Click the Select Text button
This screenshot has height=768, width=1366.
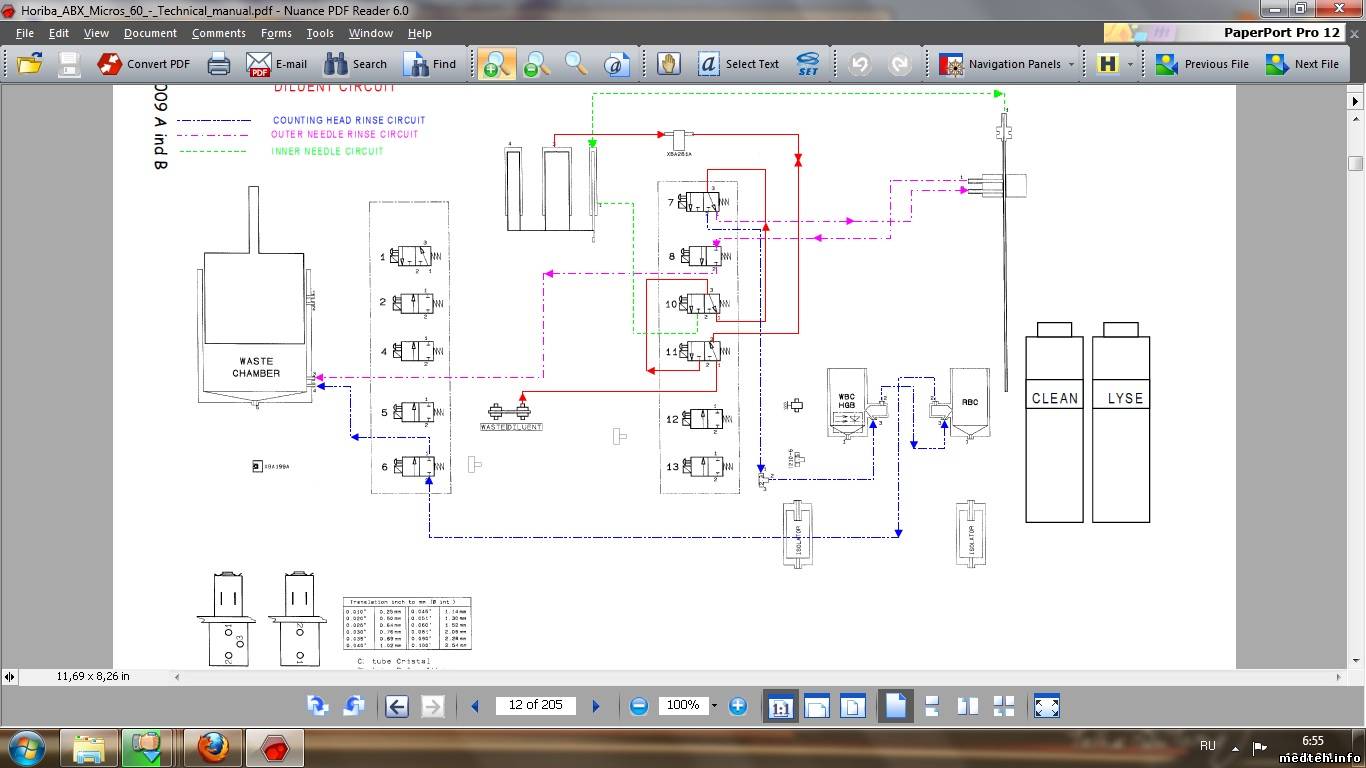point(739,64)
